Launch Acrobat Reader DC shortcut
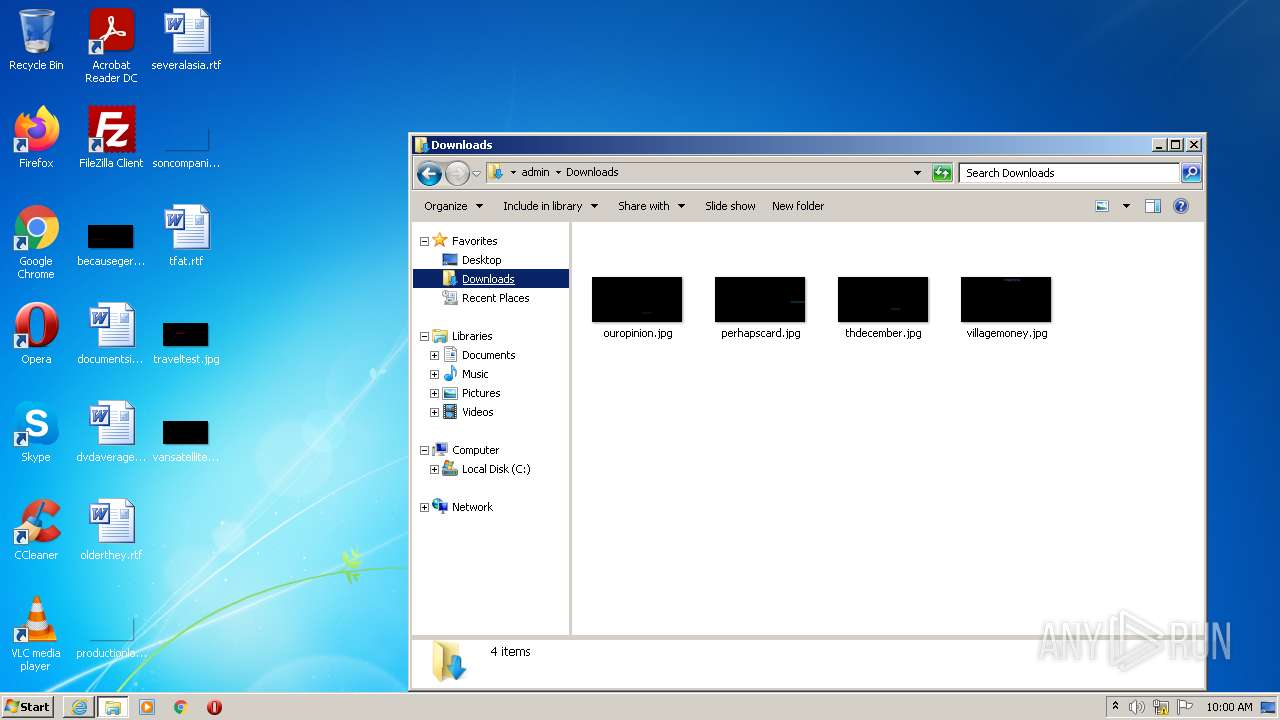1280x720 pixels. pos(111,46)
